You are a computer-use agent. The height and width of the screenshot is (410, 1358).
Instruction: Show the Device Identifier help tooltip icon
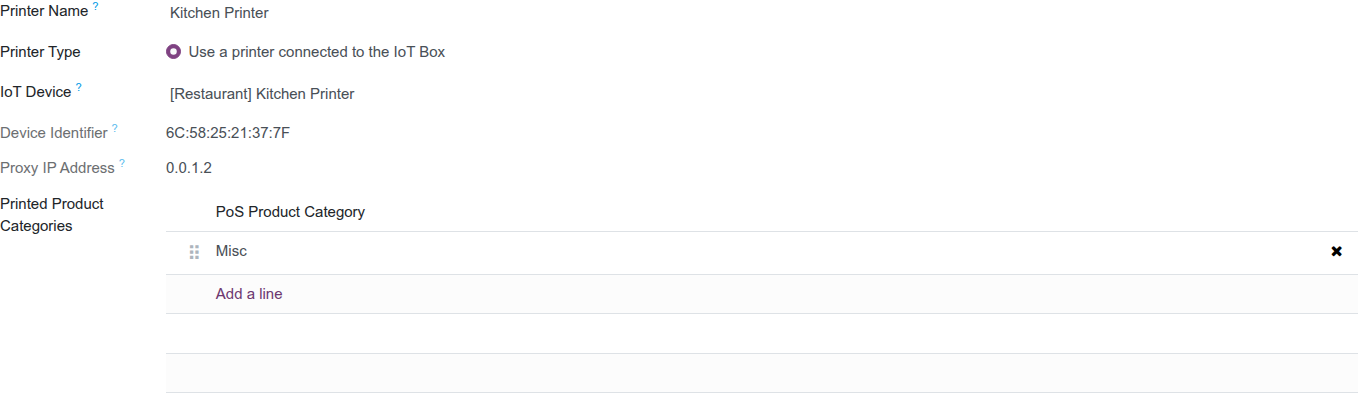[x=115, y=128]
